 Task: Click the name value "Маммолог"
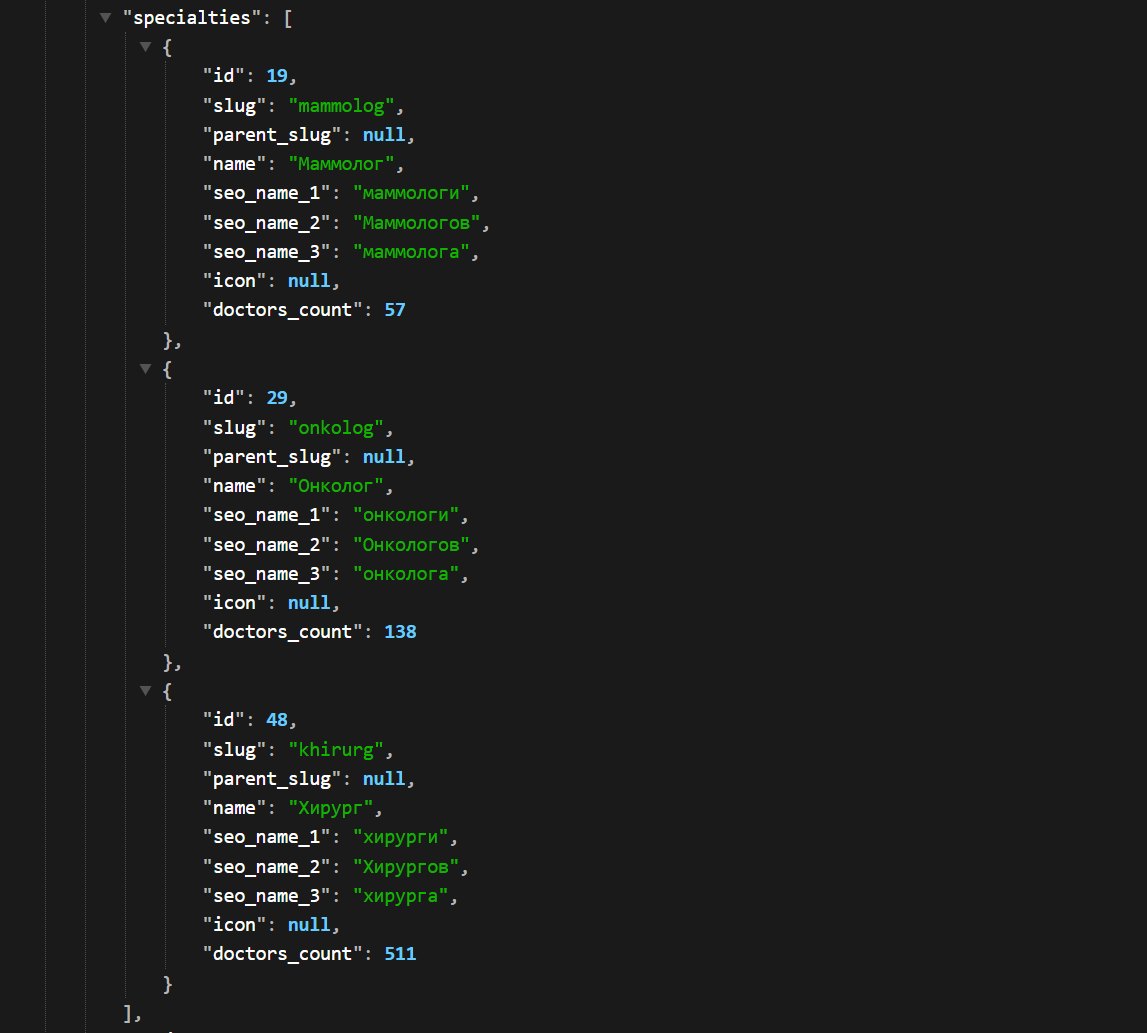point(341,164)
